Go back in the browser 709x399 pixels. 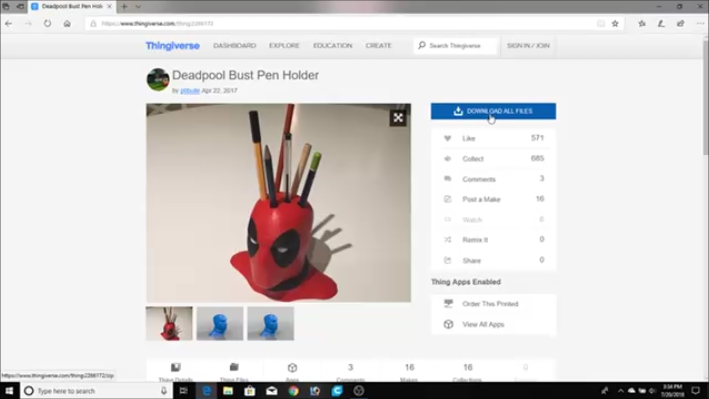point(9,24)
